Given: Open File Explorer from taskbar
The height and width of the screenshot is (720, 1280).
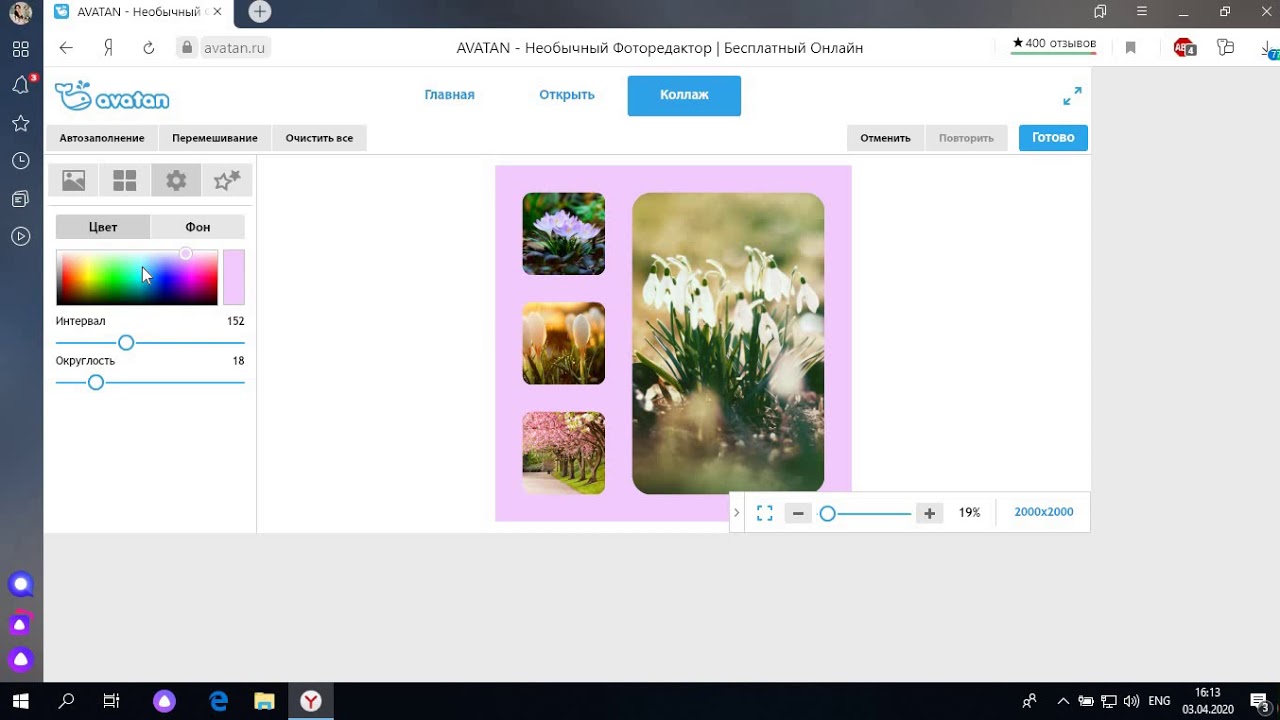Looking at the screenshot, I should pos(264,701).
